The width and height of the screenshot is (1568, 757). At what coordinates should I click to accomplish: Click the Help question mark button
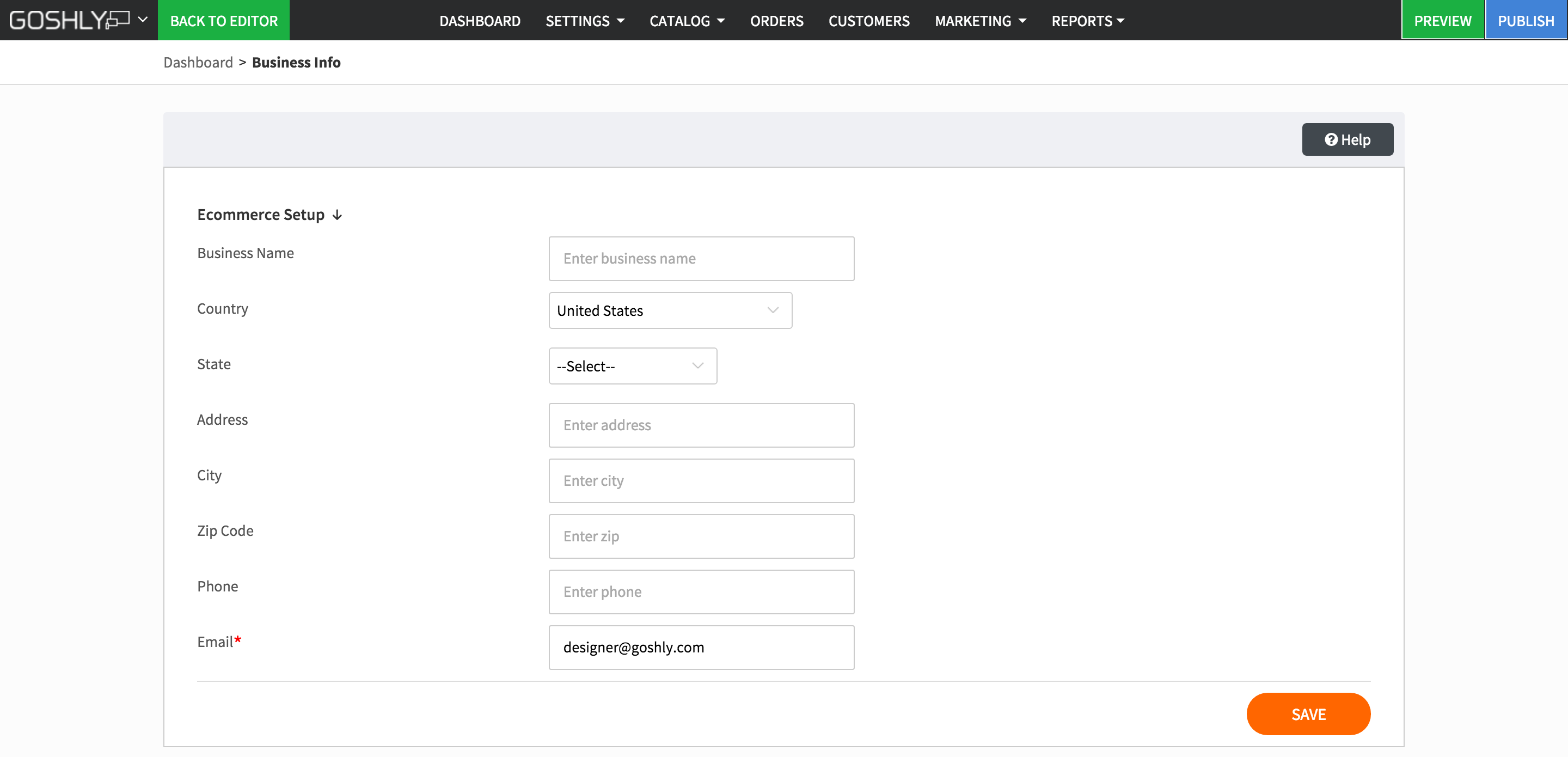point(1347,139)
